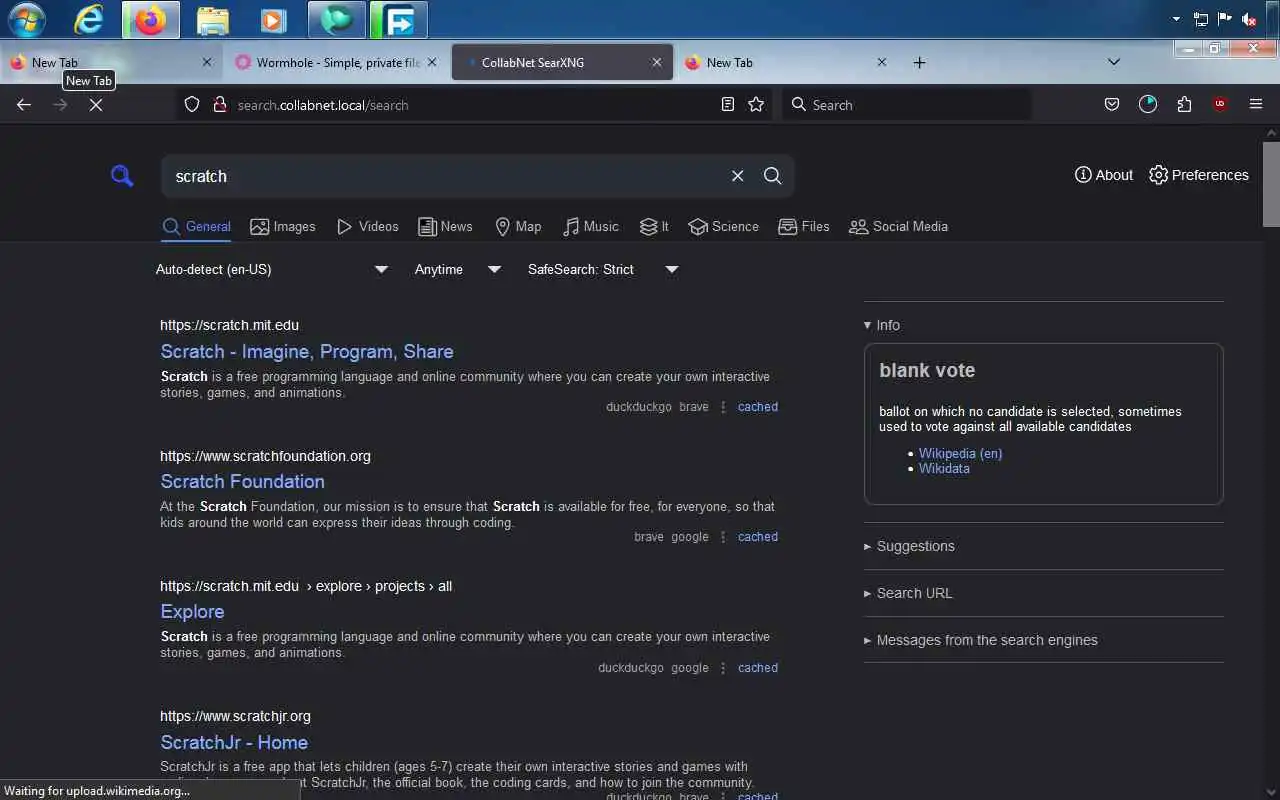The image size is (1280, 800).
Task: Expand the Search URL section
Action: click(908, 593)
